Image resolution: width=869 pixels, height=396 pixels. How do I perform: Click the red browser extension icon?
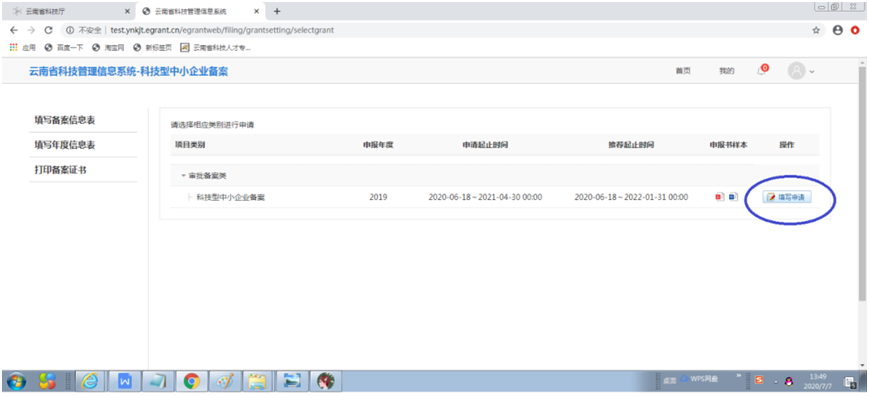(x=855, y=30)
